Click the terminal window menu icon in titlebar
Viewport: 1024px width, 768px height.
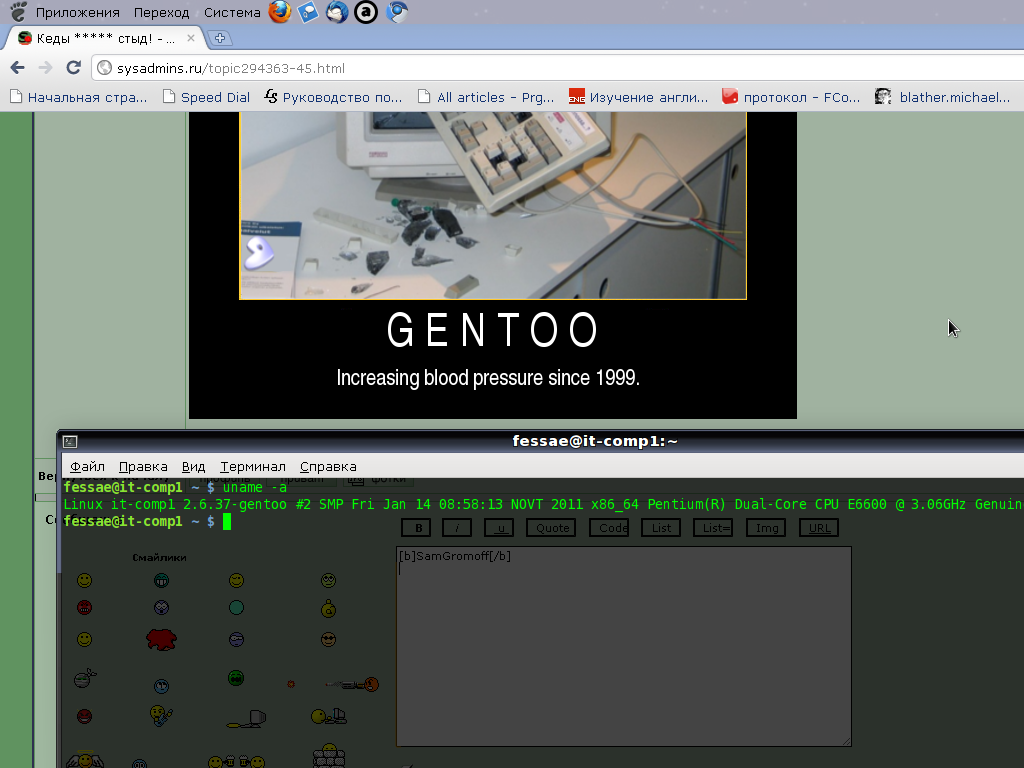pyautogui.click(x=70, y=442)
